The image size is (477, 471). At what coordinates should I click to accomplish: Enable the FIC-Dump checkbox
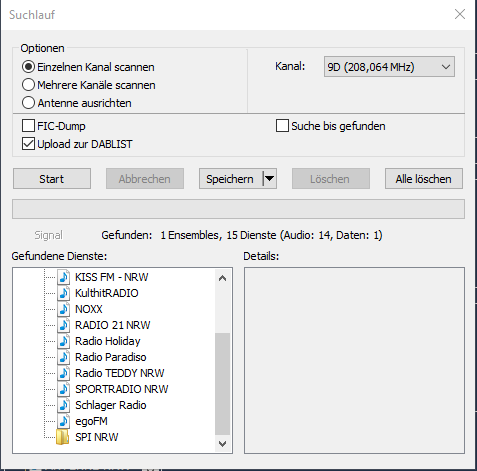pos(28,126)
